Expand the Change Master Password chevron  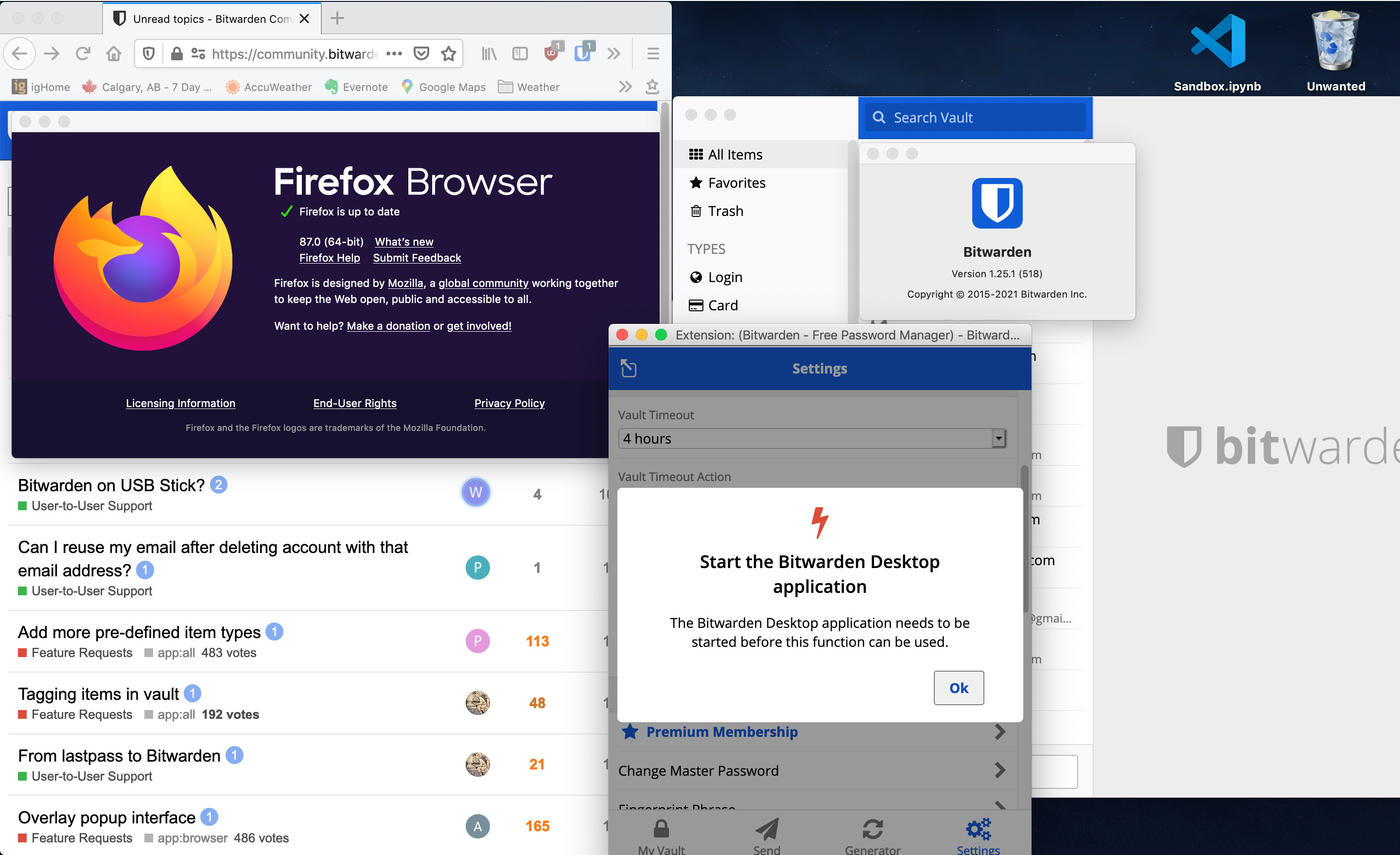point(1000,770)
